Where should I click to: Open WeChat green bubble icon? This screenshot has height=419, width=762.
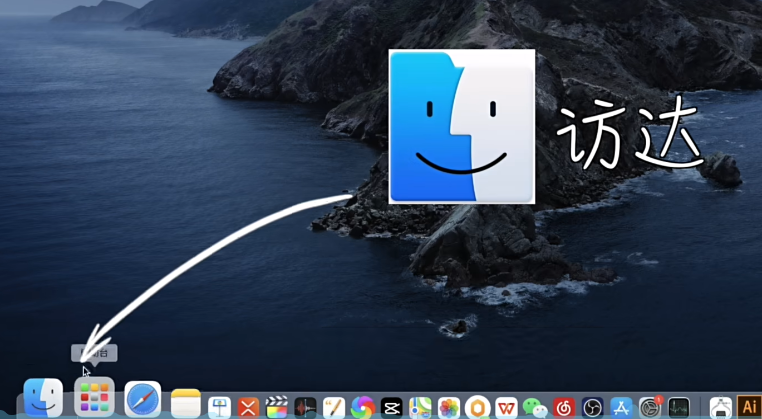(535, 407)
